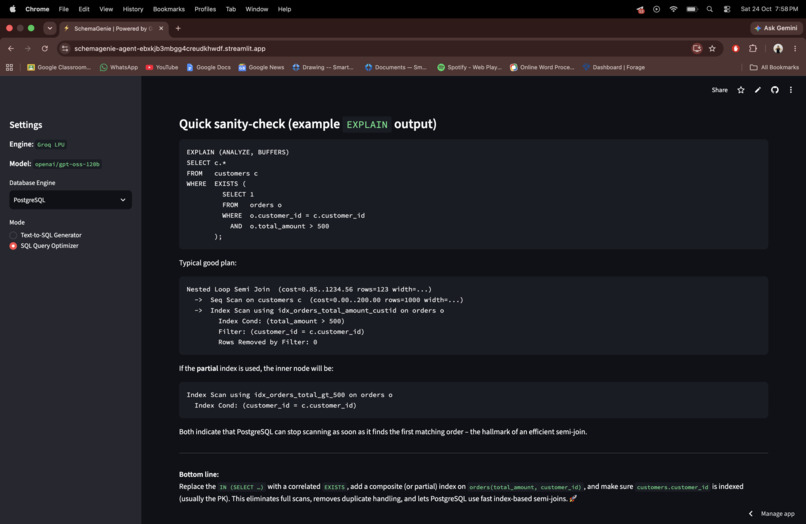Open the GitHub repository icon
This screenshot has width=806, height=524.
(775, 90)
